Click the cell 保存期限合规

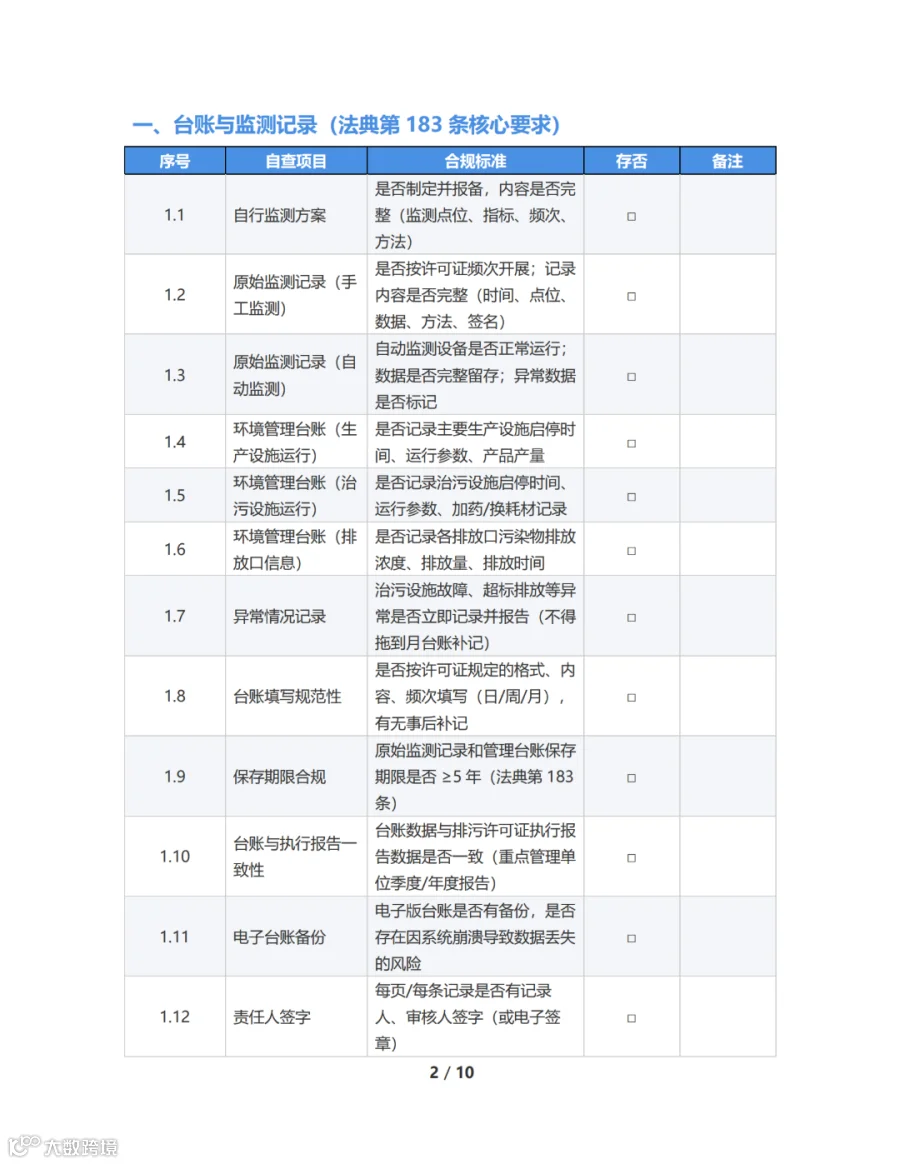point(296,776)
